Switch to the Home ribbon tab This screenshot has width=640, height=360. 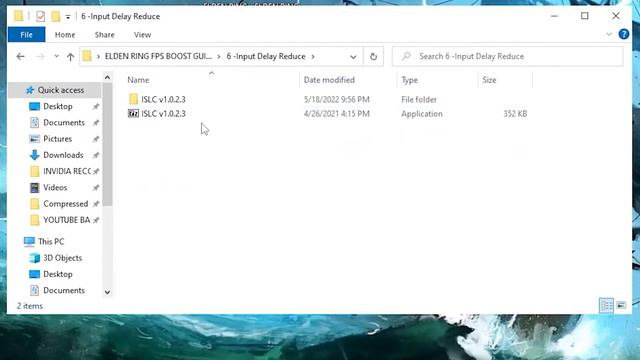coord(65,35)
